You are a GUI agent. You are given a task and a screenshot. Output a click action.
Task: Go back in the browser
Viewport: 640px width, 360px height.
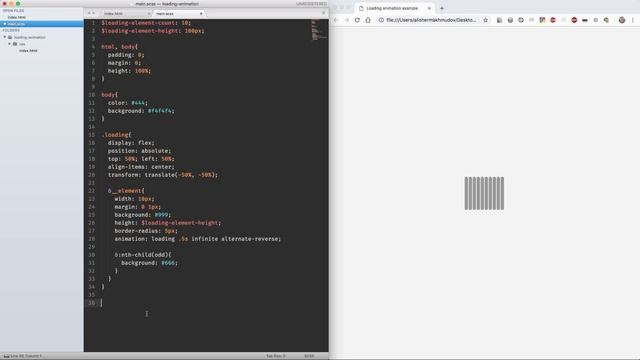click(x=336, y=20)
